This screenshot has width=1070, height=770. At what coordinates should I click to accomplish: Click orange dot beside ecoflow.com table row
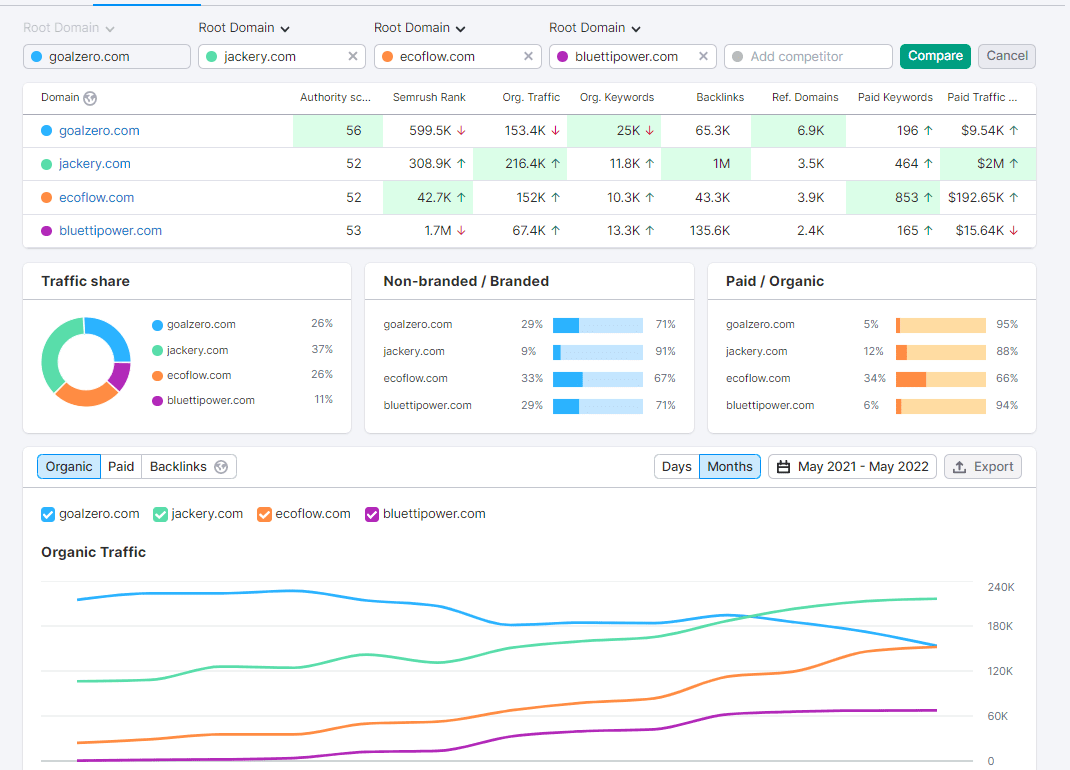coord(46,197)
